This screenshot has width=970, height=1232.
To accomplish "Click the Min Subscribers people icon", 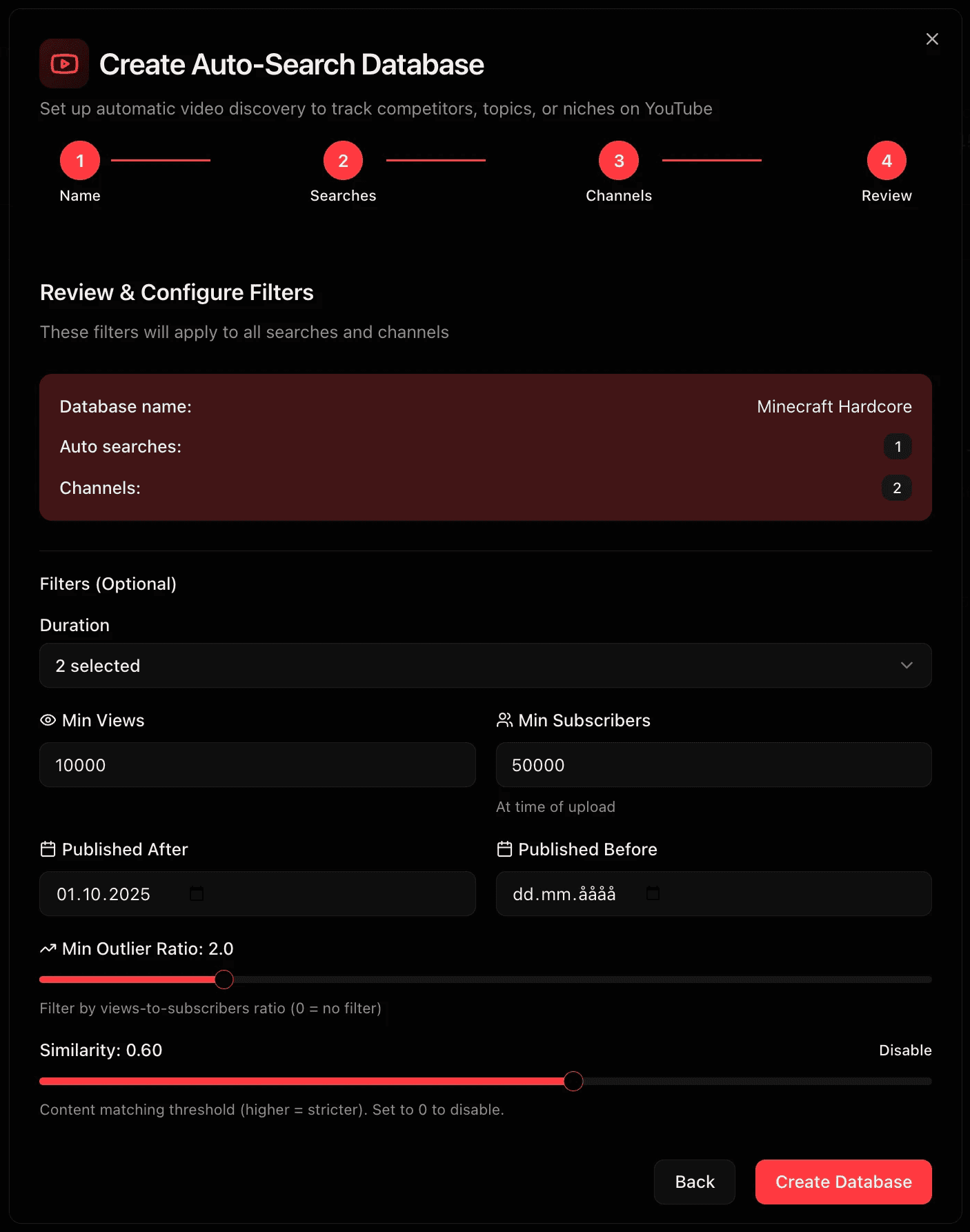I will pos(504,720).
